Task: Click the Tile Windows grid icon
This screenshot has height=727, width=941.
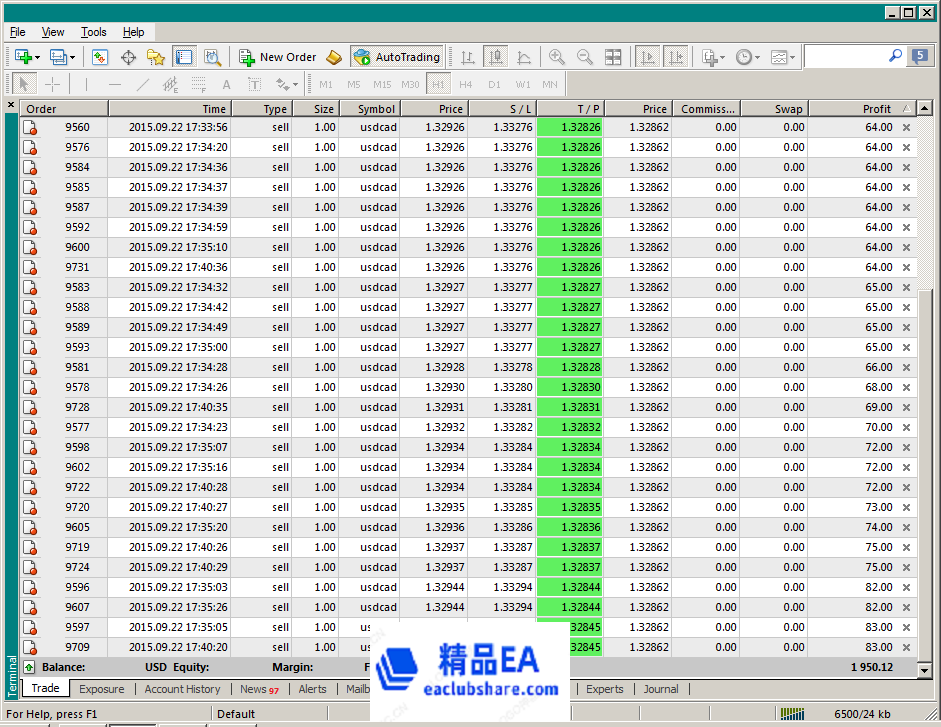Action: 613,57
